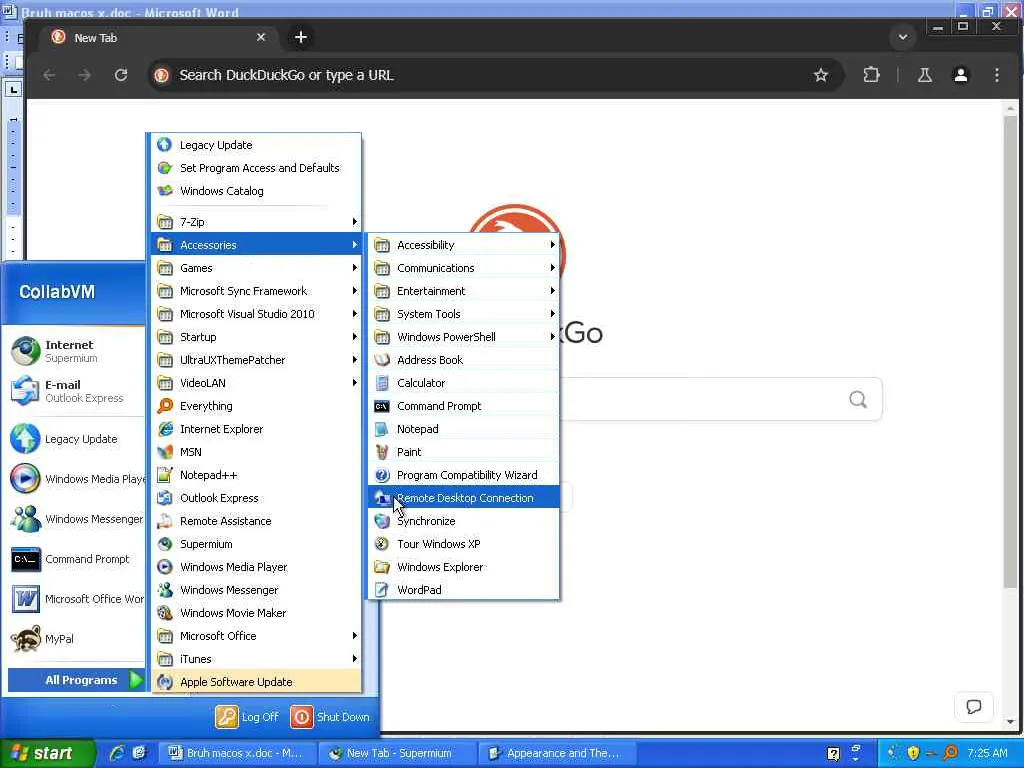Click the Windows Media Player pinned icon
Screen dimensions: 1024x768
pyautogui.click(x=25, y=479)
